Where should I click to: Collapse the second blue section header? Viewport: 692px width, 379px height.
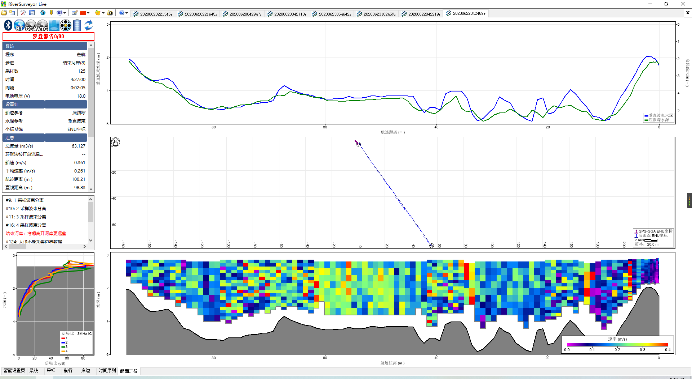tap(45, 104)
